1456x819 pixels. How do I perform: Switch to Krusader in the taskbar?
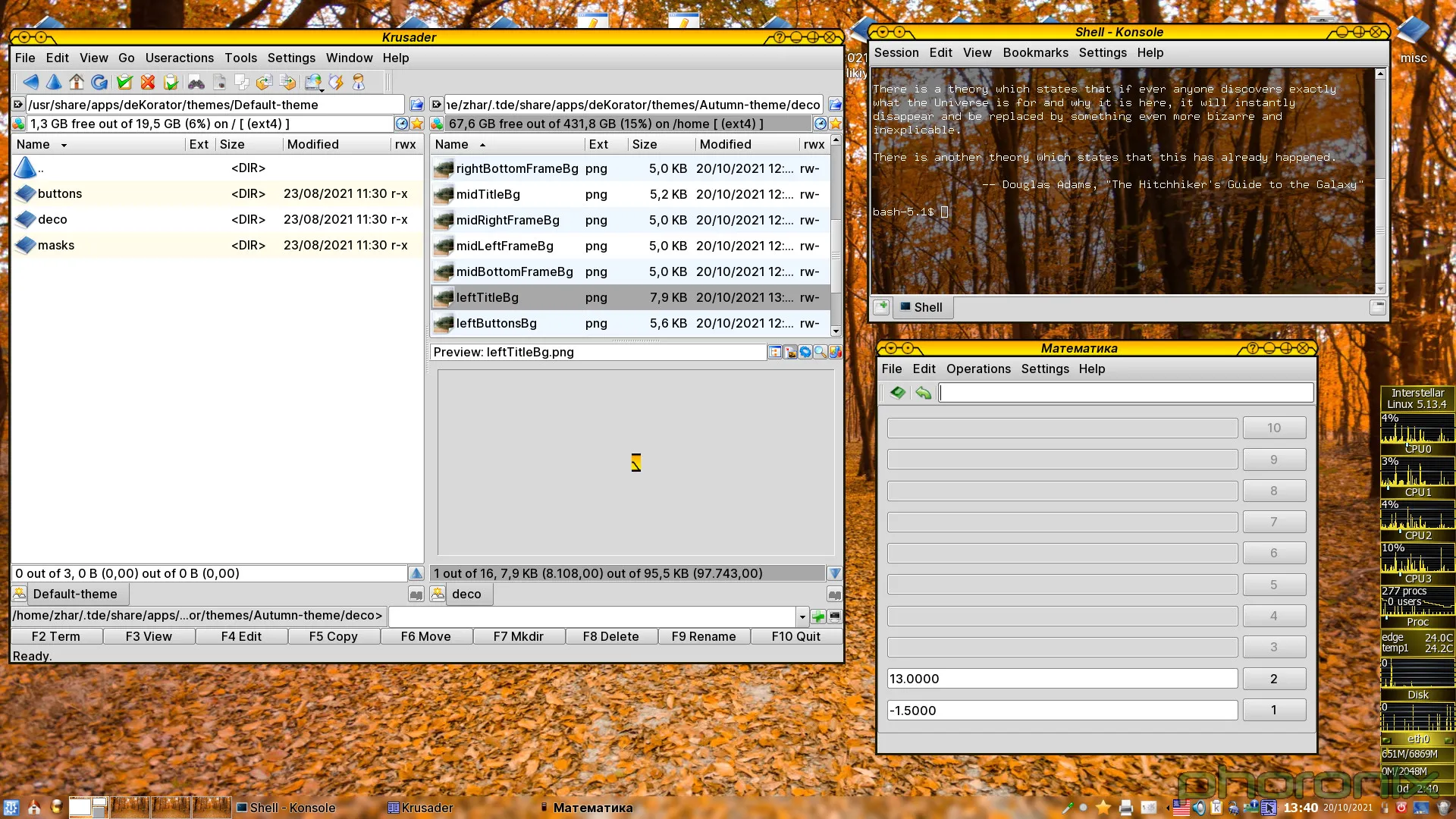pyautogui.click(x=421, y=808)
